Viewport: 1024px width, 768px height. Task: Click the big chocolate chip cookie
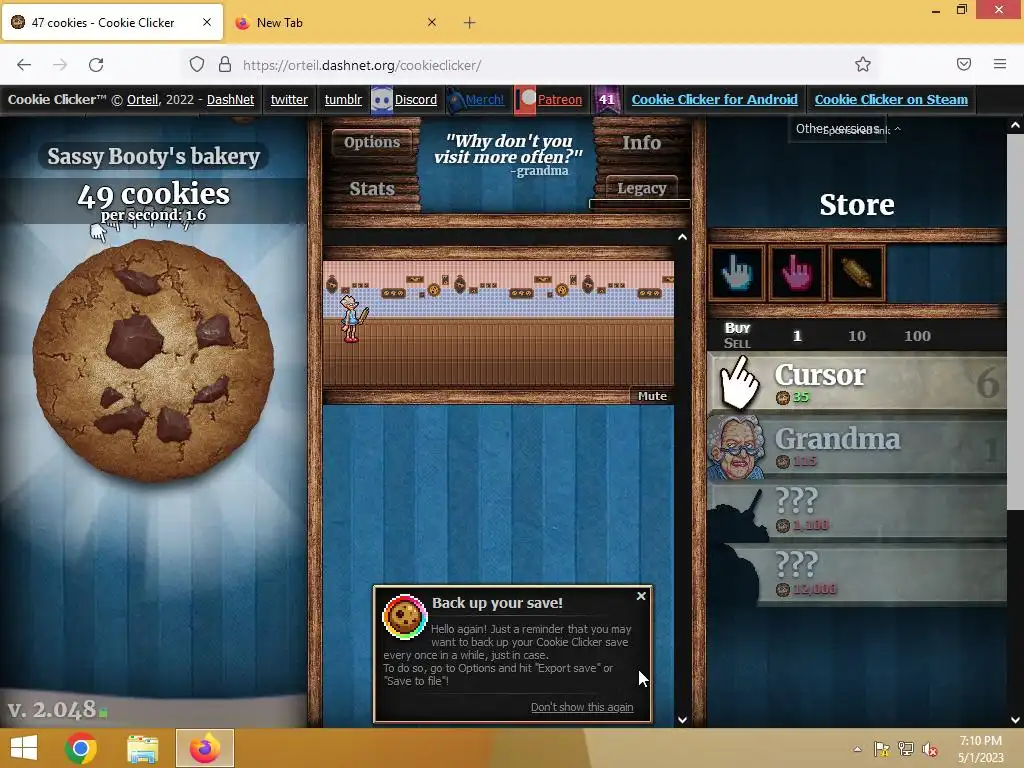point(153,360)
